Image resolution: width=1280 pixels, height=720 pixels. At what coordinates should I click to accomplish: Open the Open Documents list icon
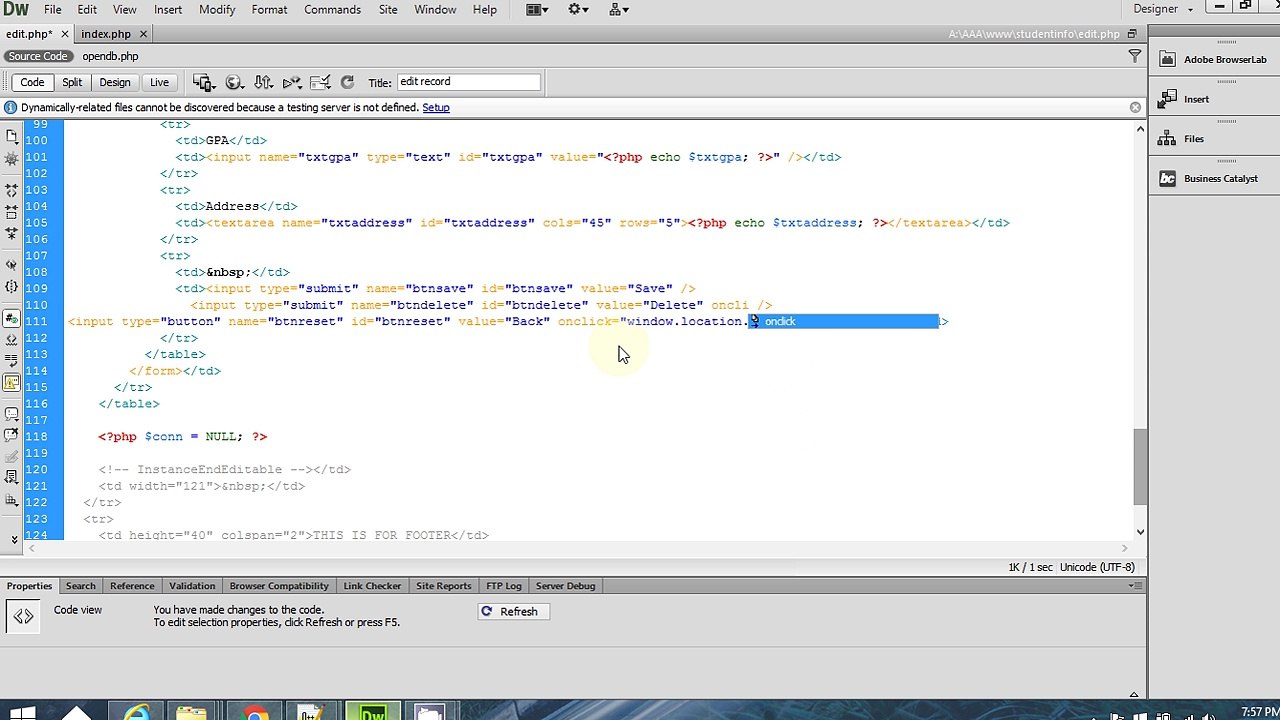pyautogui.click(x=12, y=135)
